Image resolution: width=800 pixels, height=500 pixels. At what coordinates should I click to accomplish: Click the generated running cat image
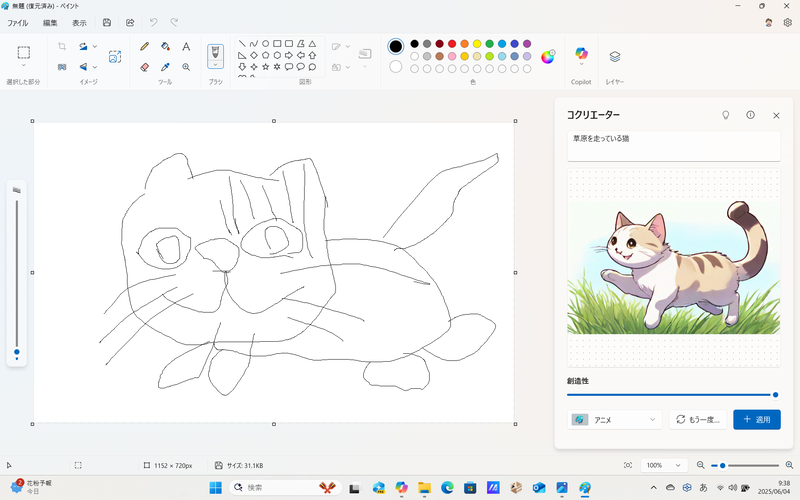tap(674, 266)
